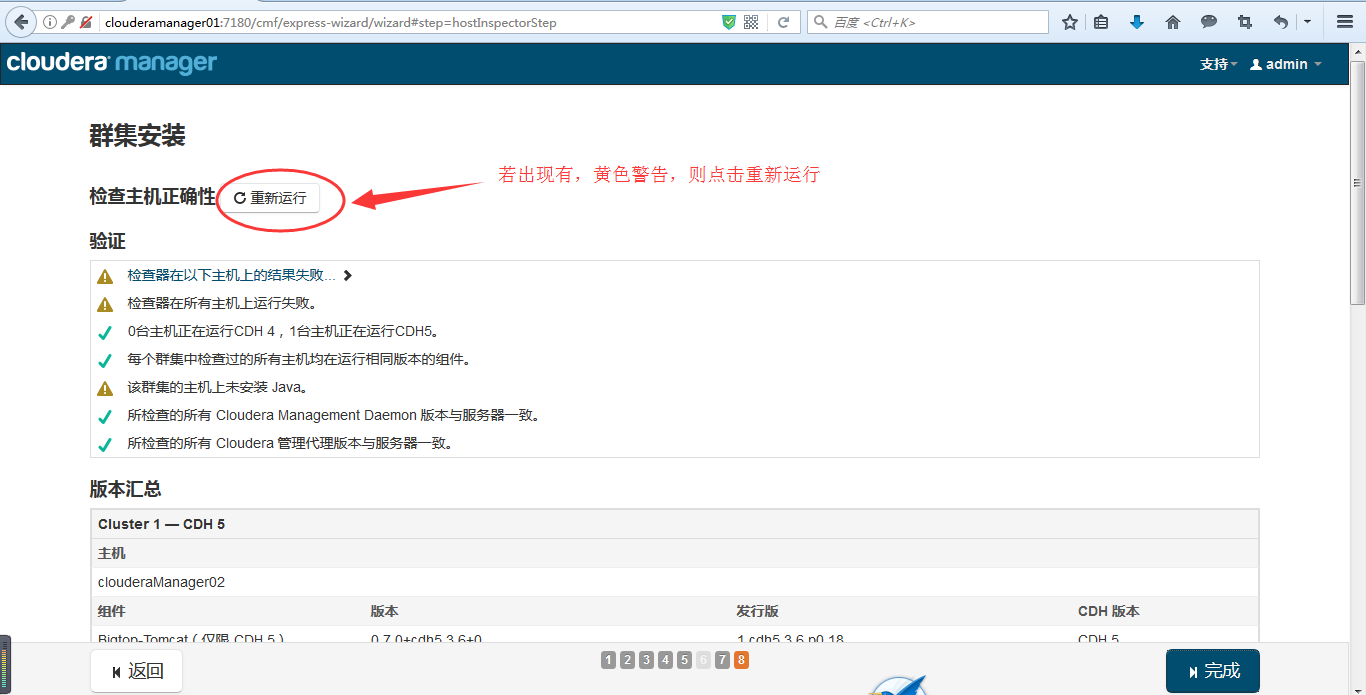Go to wizard step 1

click(608, 660)
